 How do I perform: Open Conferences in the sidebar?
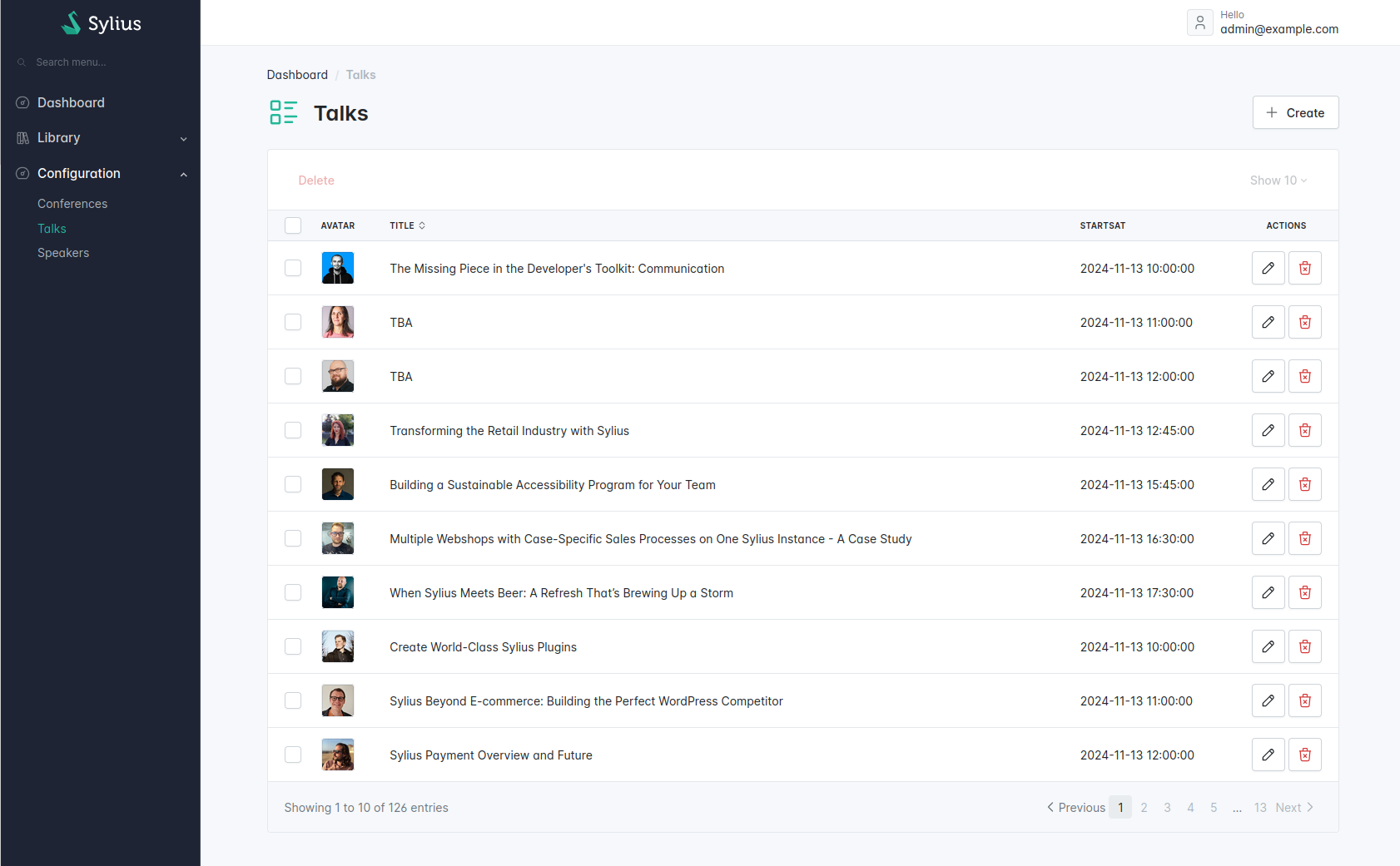(72, 204)
